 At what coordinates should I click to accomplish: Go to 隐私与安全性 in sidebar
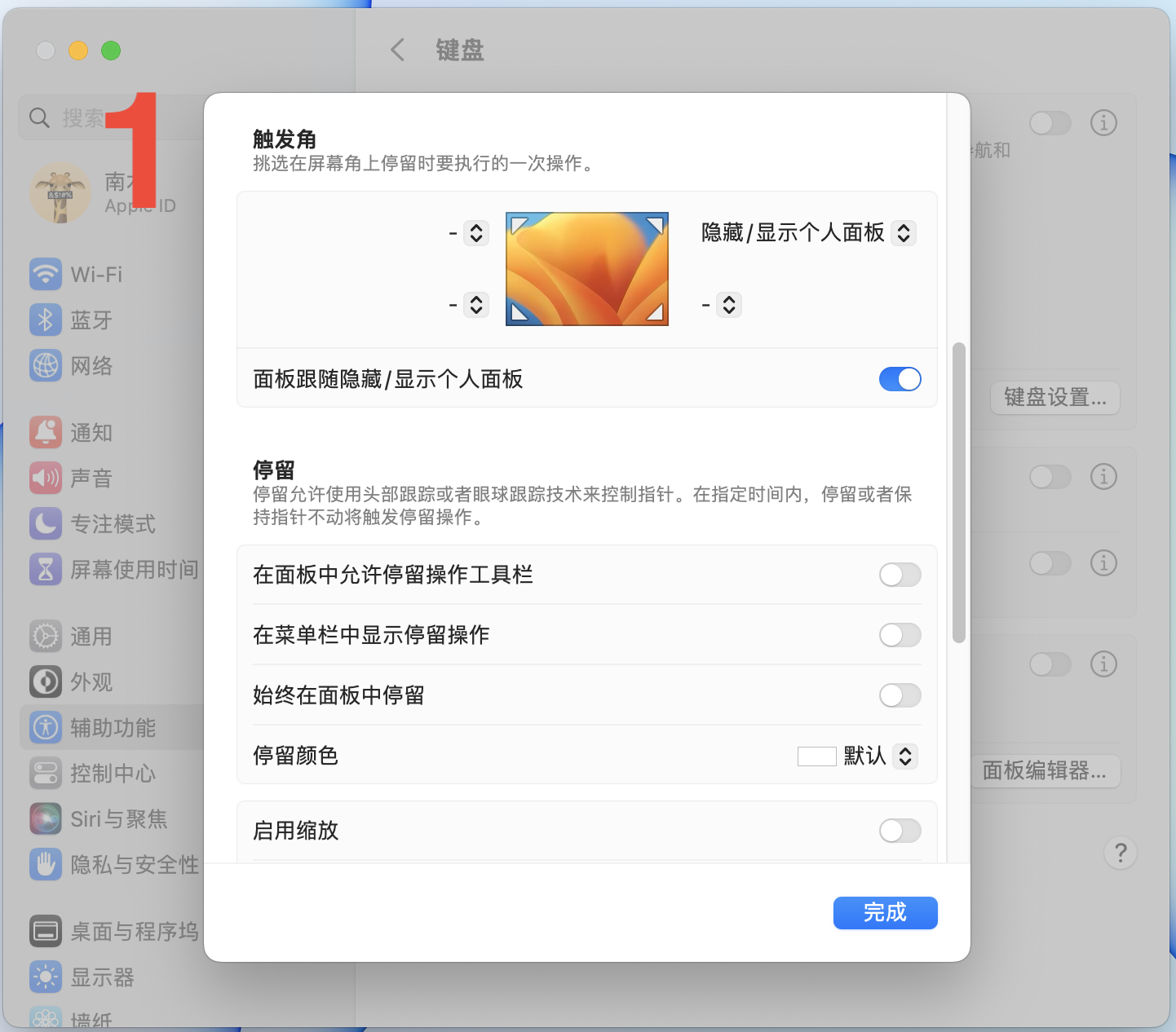pyautogui.click(x=113, y=864)
